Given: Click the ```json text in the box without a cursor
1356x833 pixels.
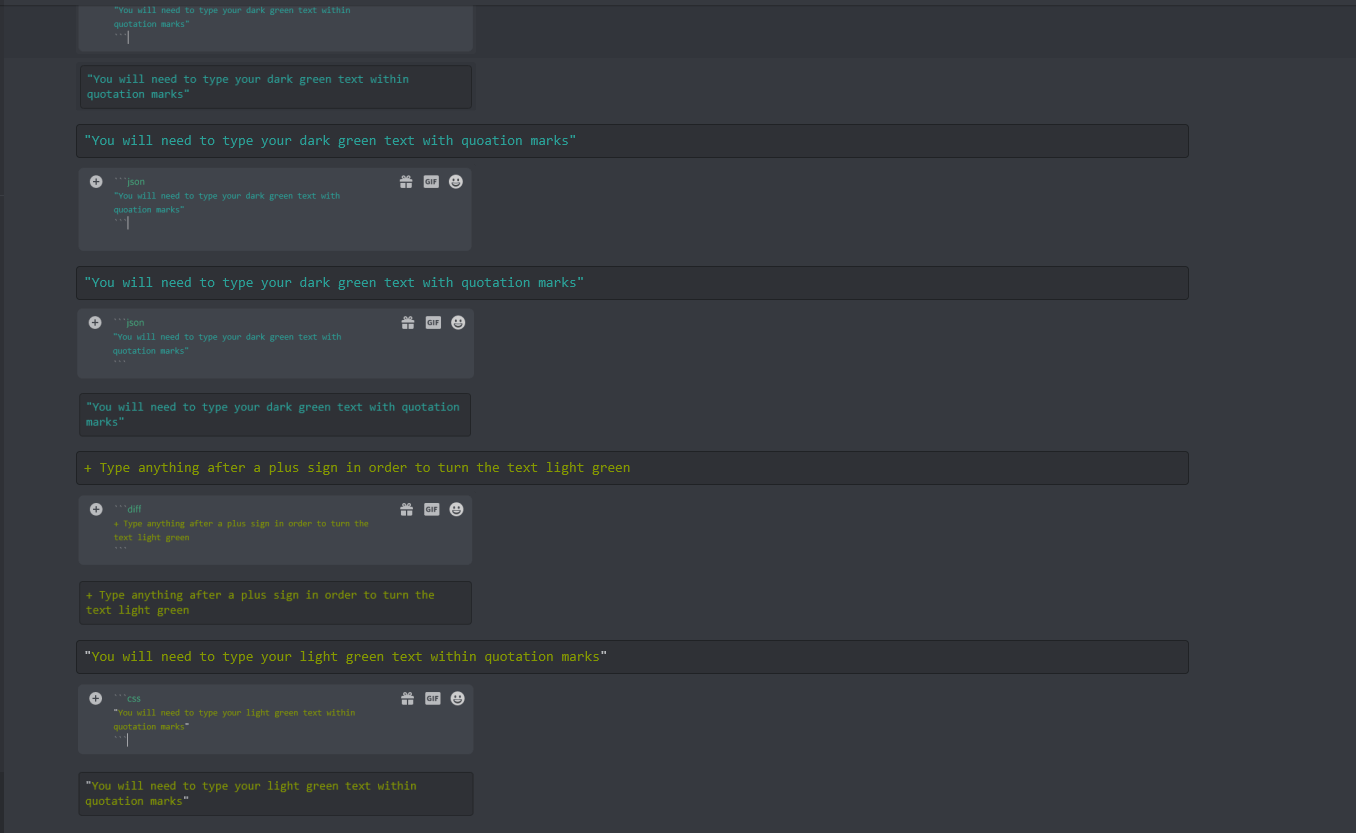Looking at the screenshot, I should pos(128,323).
